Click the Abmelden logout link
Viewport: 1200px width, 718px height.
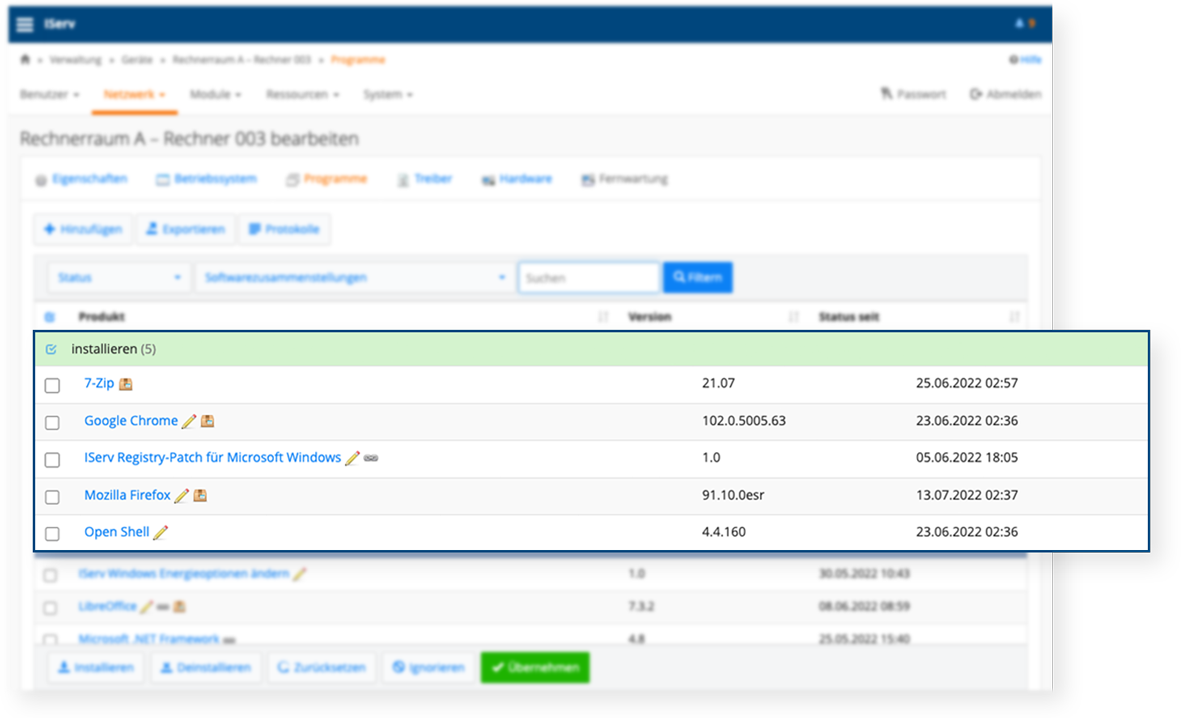click(1005, 94)
